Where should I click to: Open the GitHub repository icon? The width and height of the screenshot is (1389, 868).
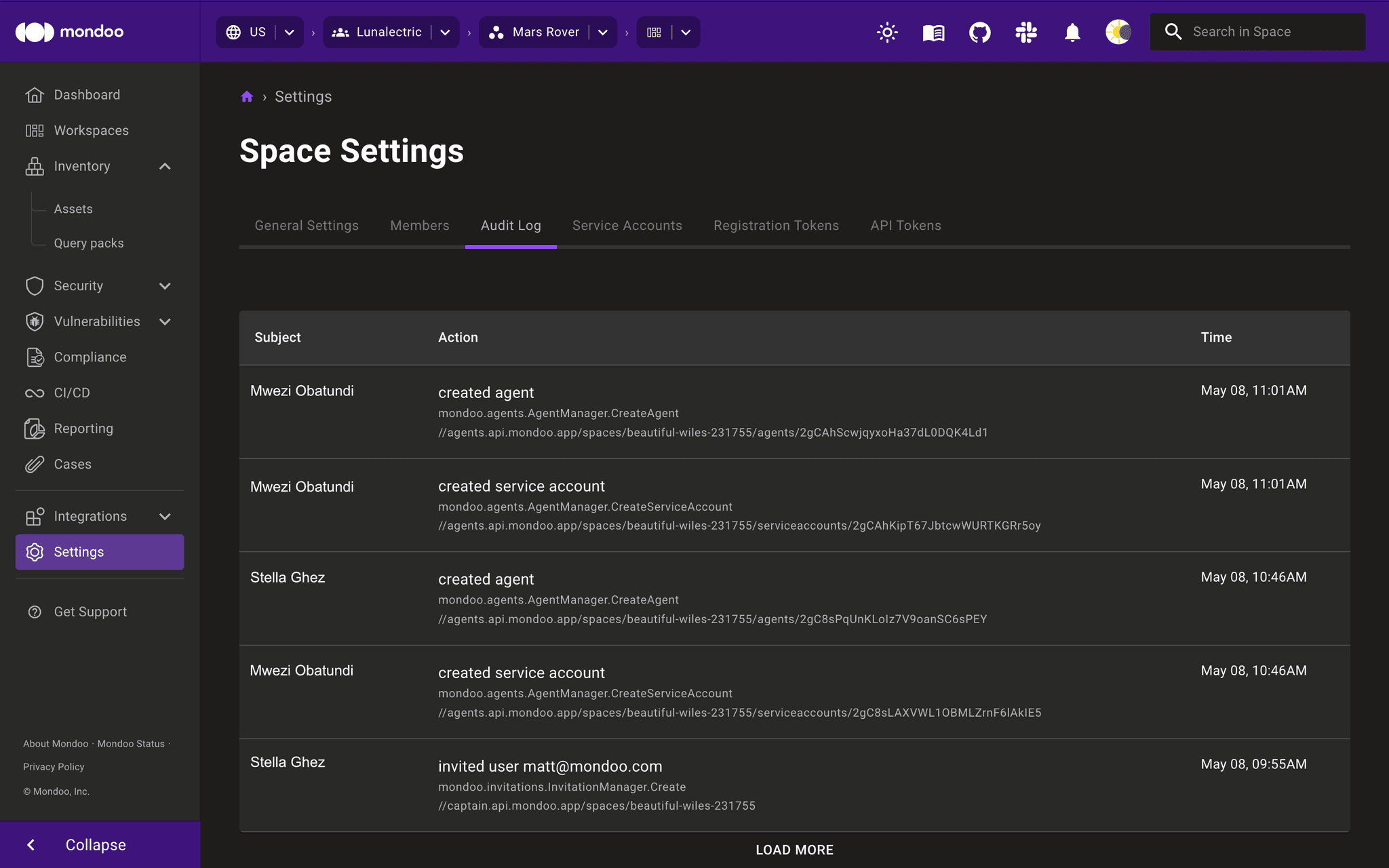tap(979, 32)
